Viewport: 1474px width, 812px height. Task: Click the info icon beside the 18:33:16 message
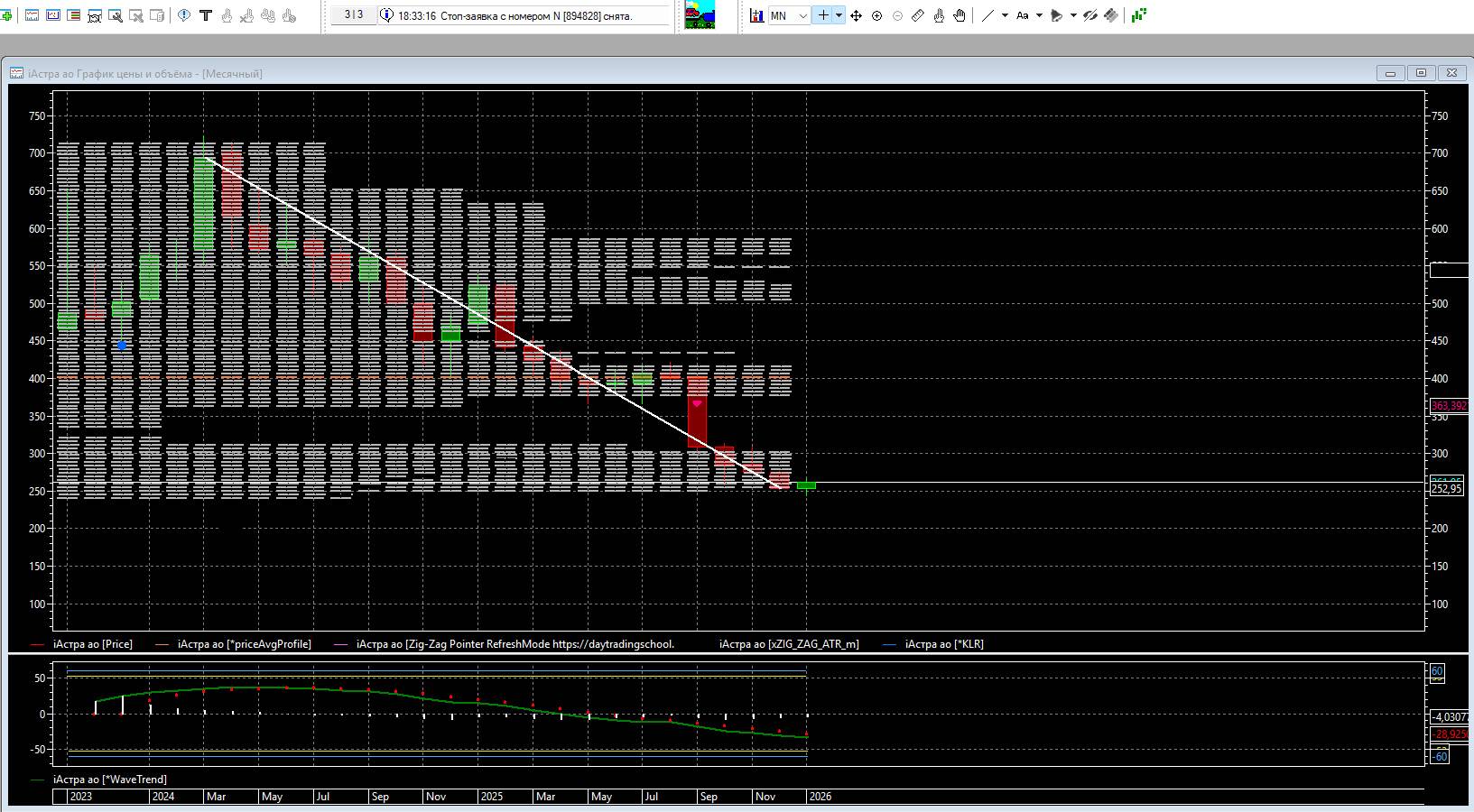386,15
